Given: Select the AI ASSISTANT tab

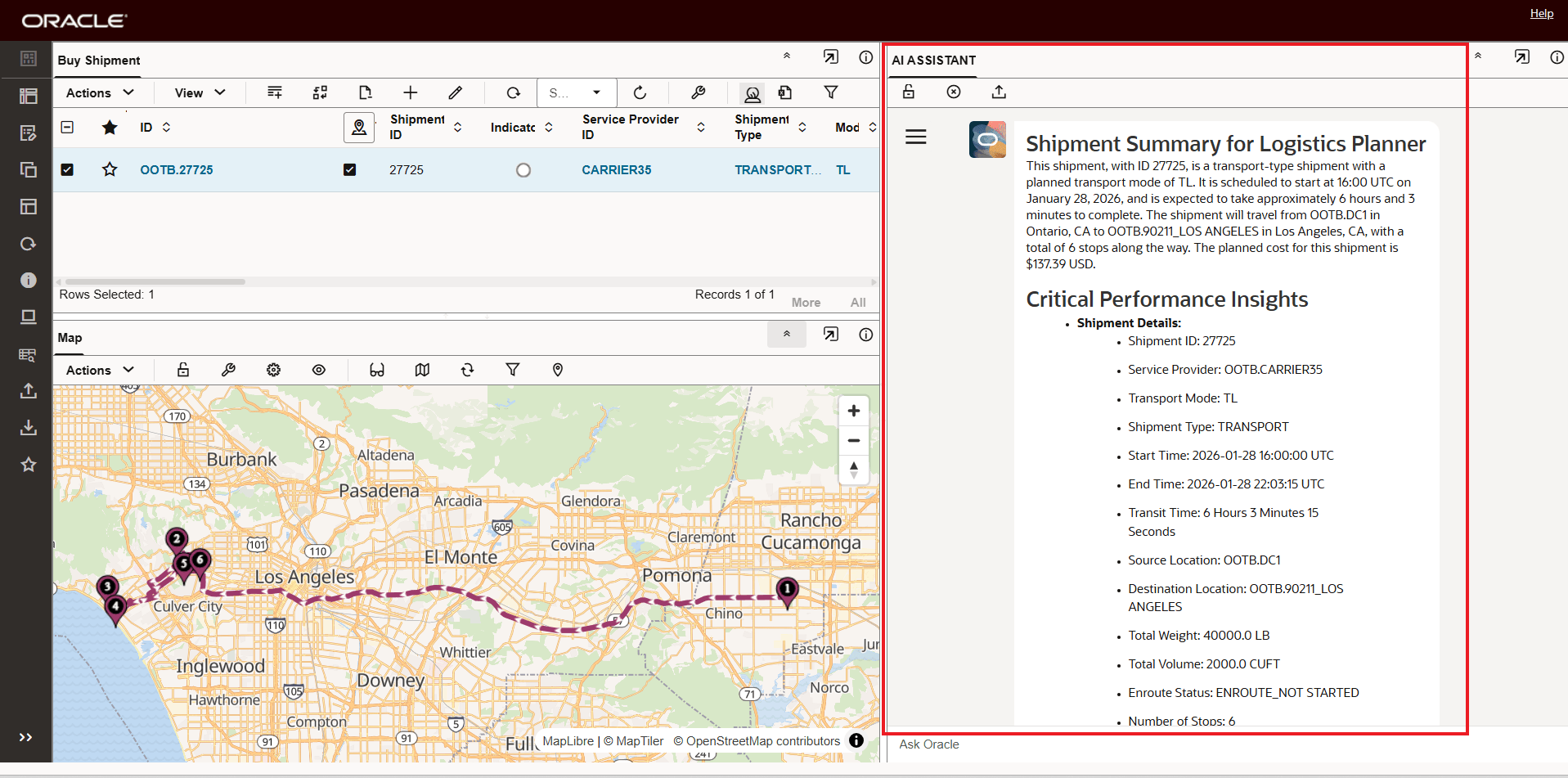Looking at the screenshot, I should (x=934, y=61).
